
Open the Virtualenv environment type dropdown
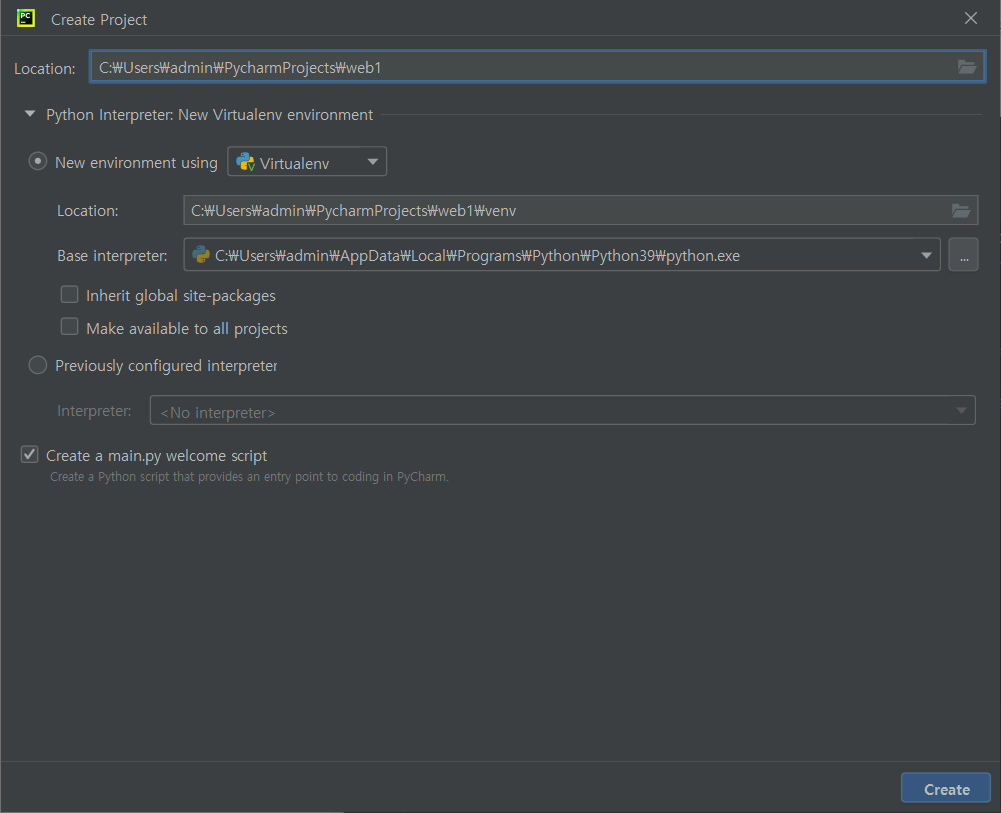point(307,162)
